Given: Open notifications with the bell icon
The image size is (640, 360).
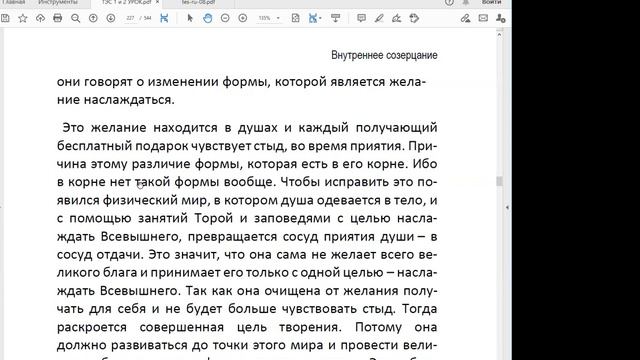Looking at the screenshot, I should pyautogui.click(x=466, y=2).
